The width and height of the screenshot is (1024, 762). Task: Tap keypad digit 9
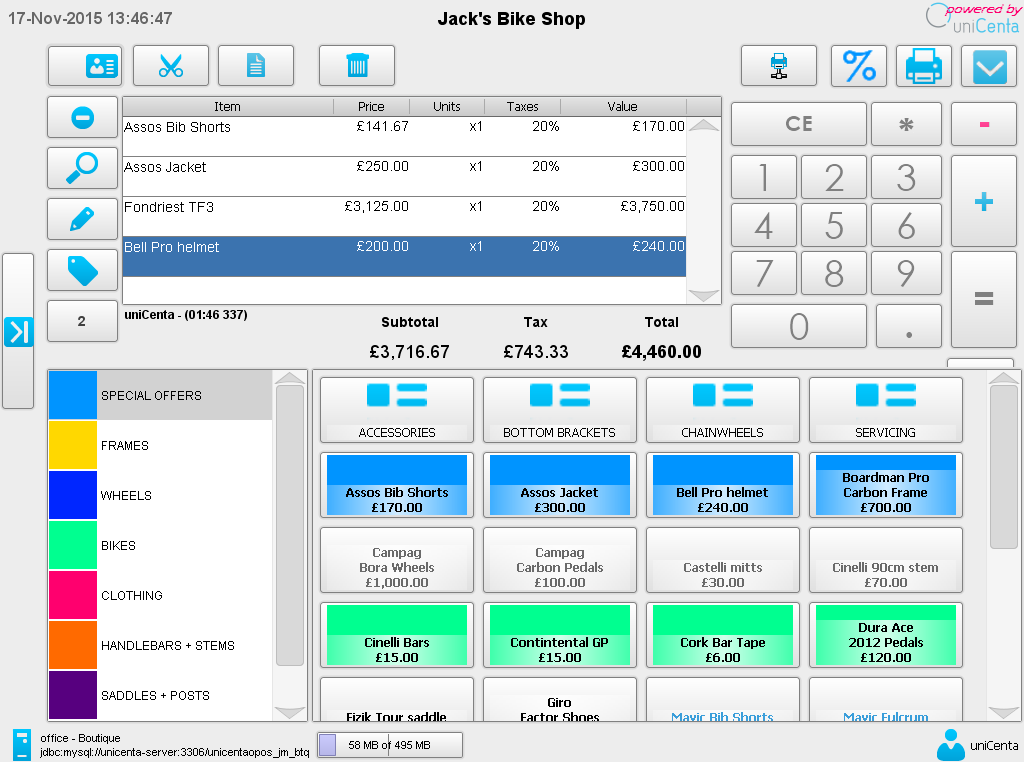[906, 273]
